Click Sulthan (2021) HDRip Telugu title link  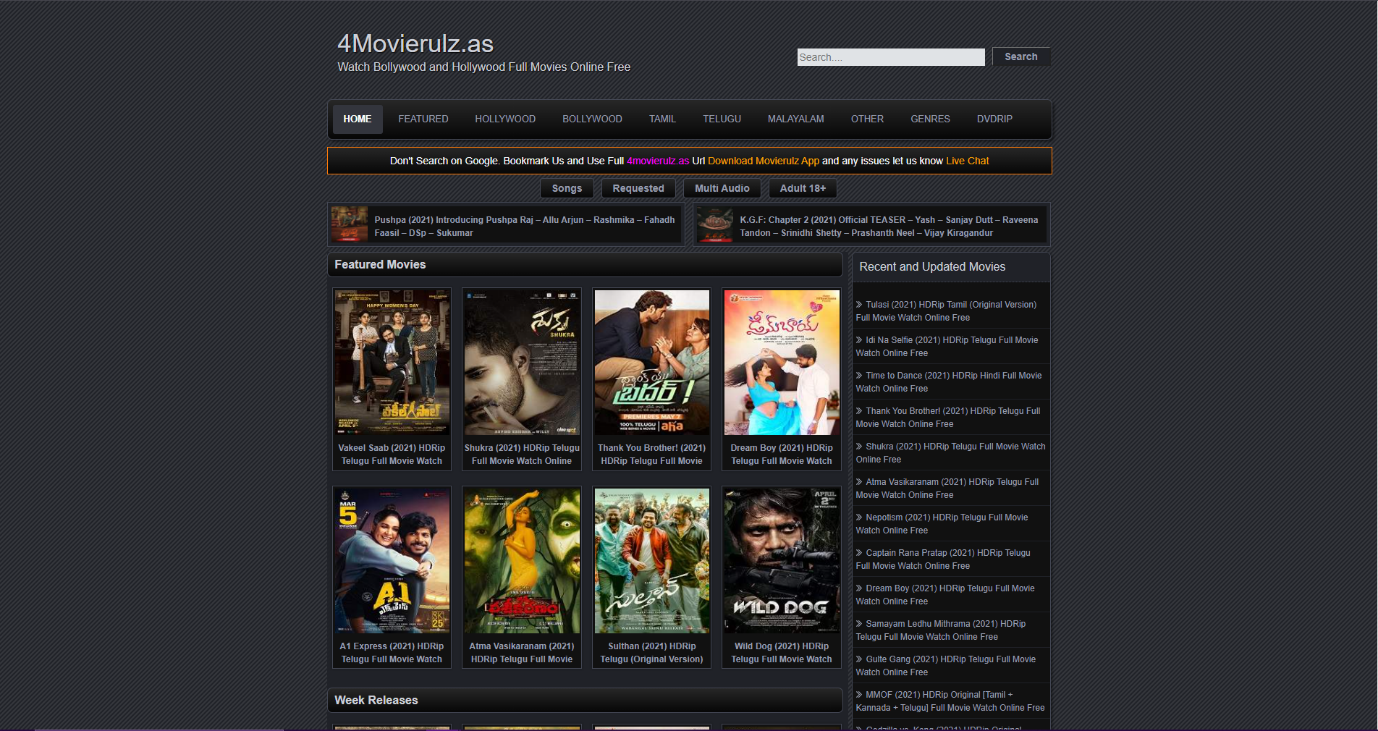pyautogui.click(x=652, y=653)
